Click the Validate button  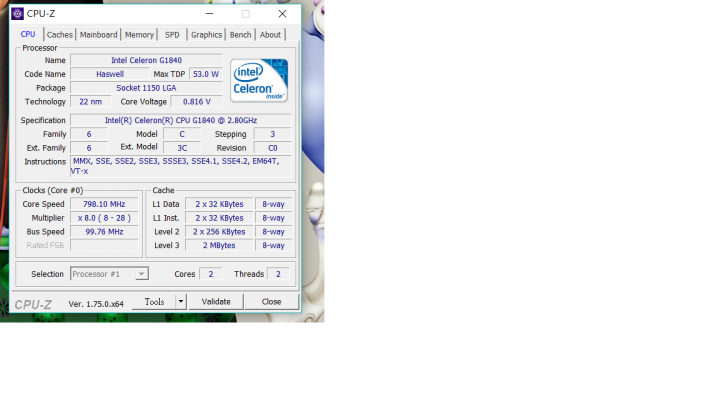216,302
